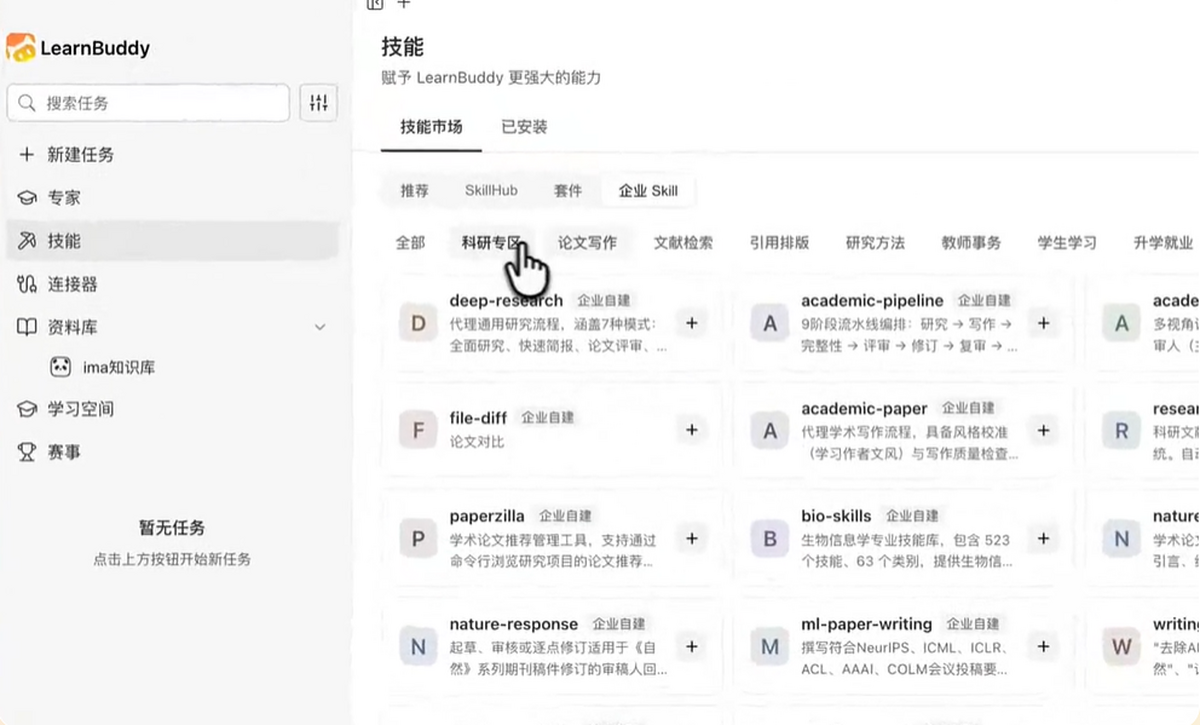The width and height of the screenshot is (1200, 725).
Task: Click the search magnifier icon
Action: (28, 103)
